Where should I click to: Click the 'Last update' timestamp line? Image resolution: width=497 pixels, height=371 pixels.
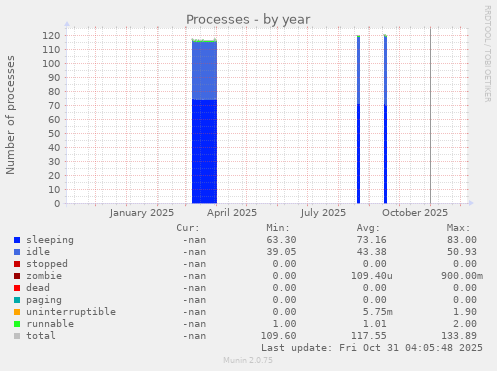pyautogui.click(x=371, y=348)
